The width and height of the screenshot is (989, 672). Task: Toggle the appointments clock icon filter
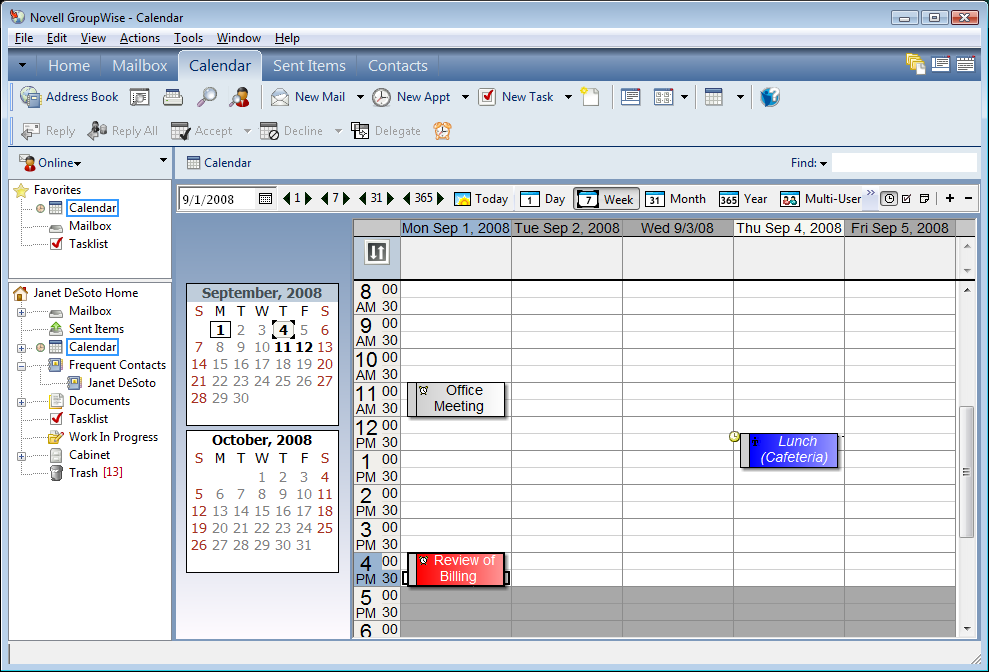(x=889, y=199)
